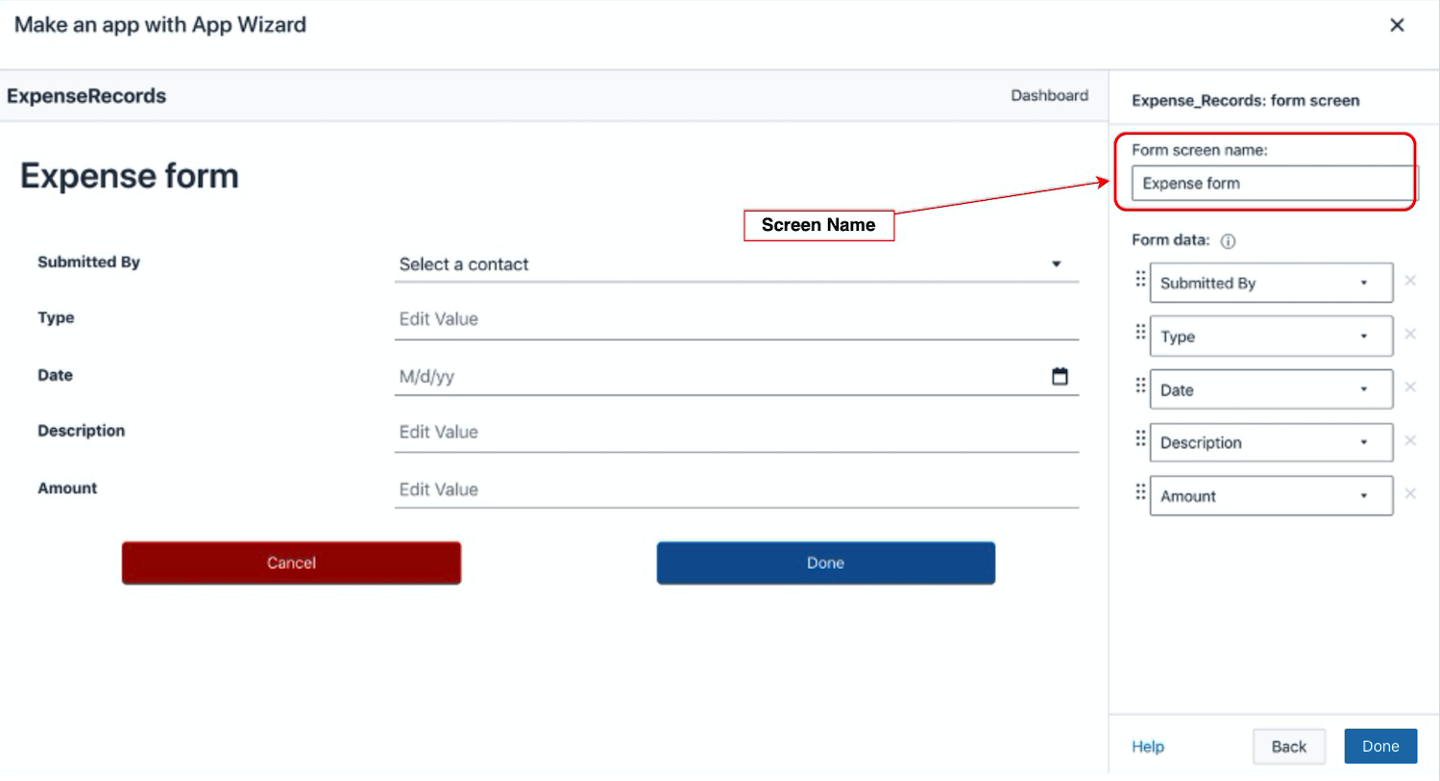Click the drag handle beside Description field
The height and width of the screenshot is (781, 1440).
click(1140, 438)
